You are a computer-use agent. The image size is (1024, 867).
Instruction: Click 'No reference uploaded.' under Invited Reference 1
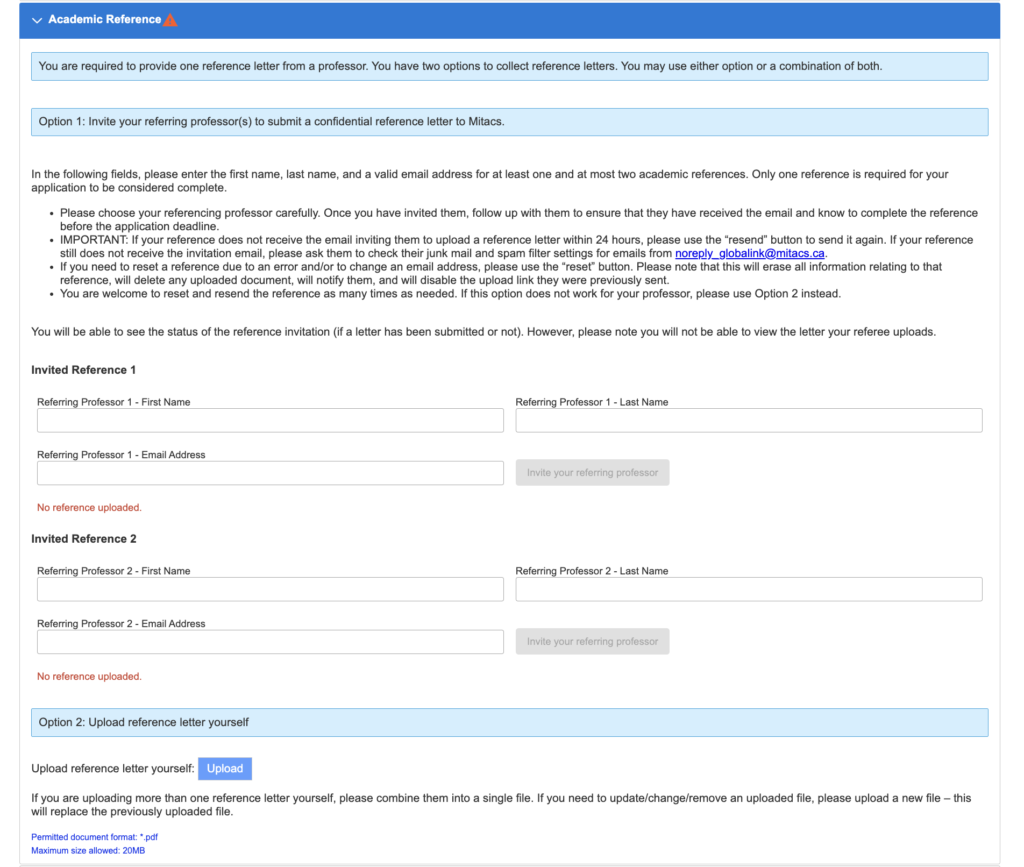pos(89,508)
